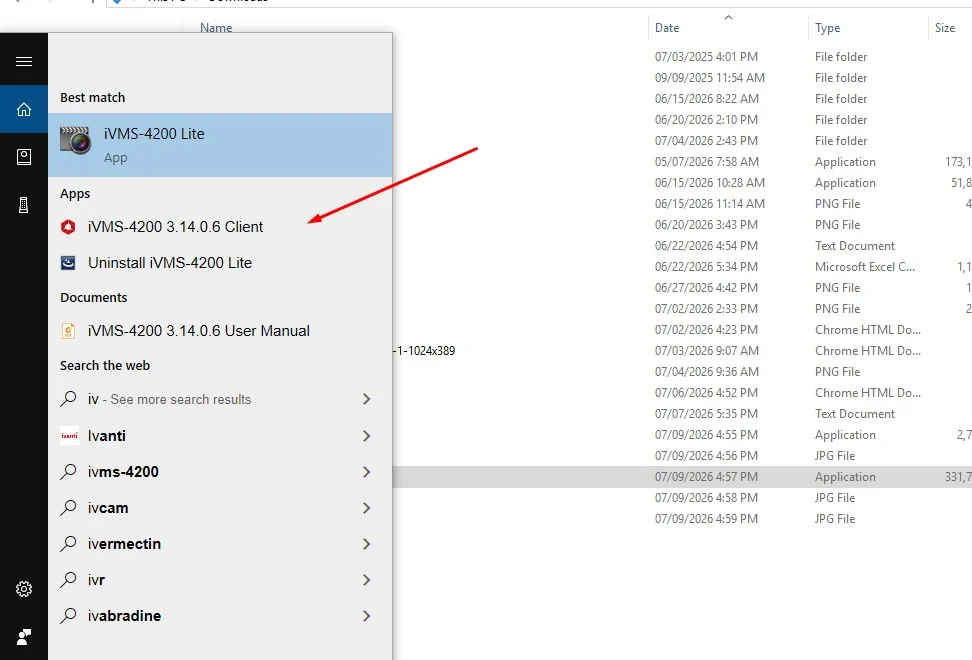The height and width of the screenshot is (660, 972).
Task: Open iVMS-4200 3.14.0.6 Client app
Action: click(x=220, y=227)
